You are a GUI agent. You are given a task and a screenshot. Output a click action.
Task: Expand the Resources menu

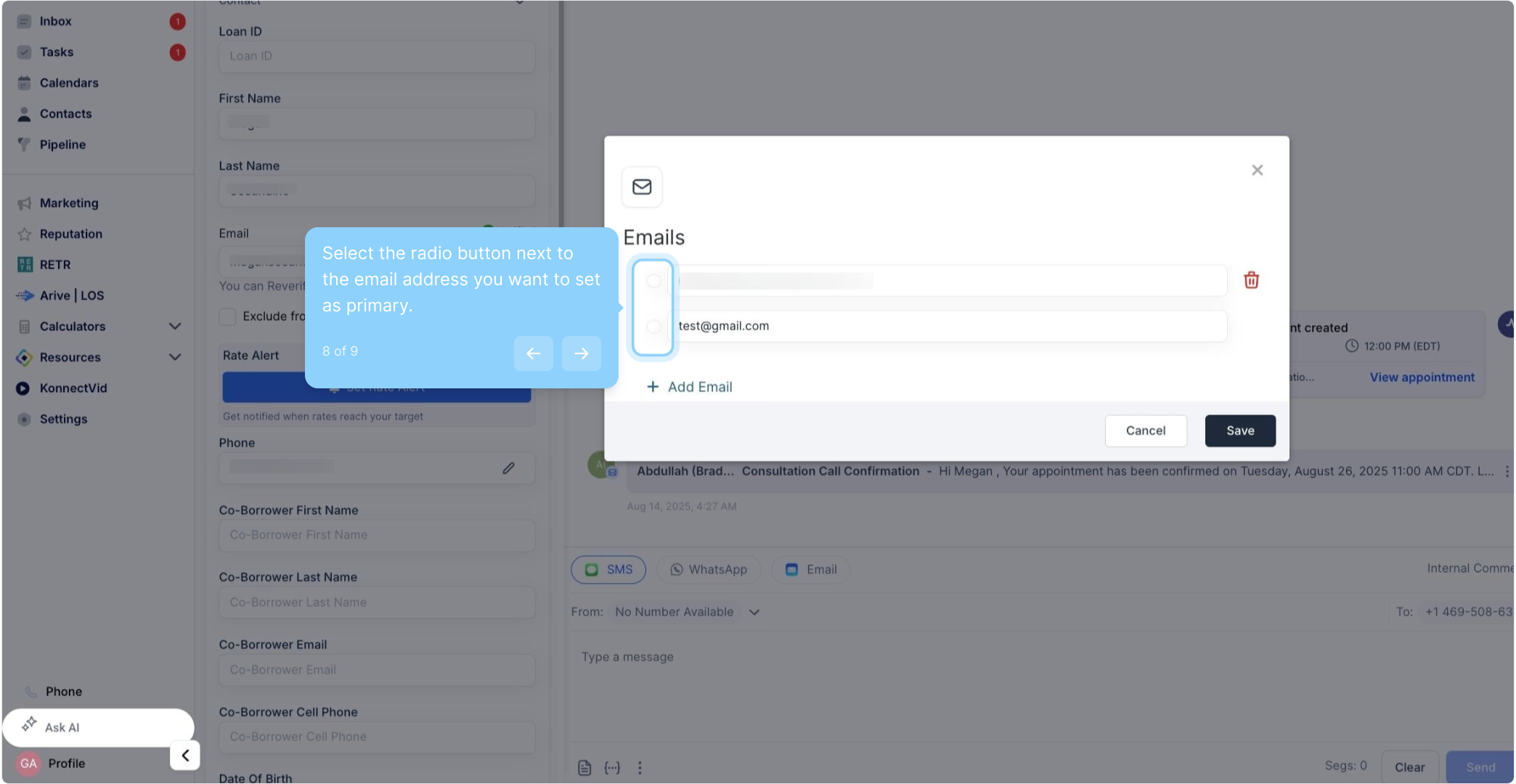pos(174,357)
